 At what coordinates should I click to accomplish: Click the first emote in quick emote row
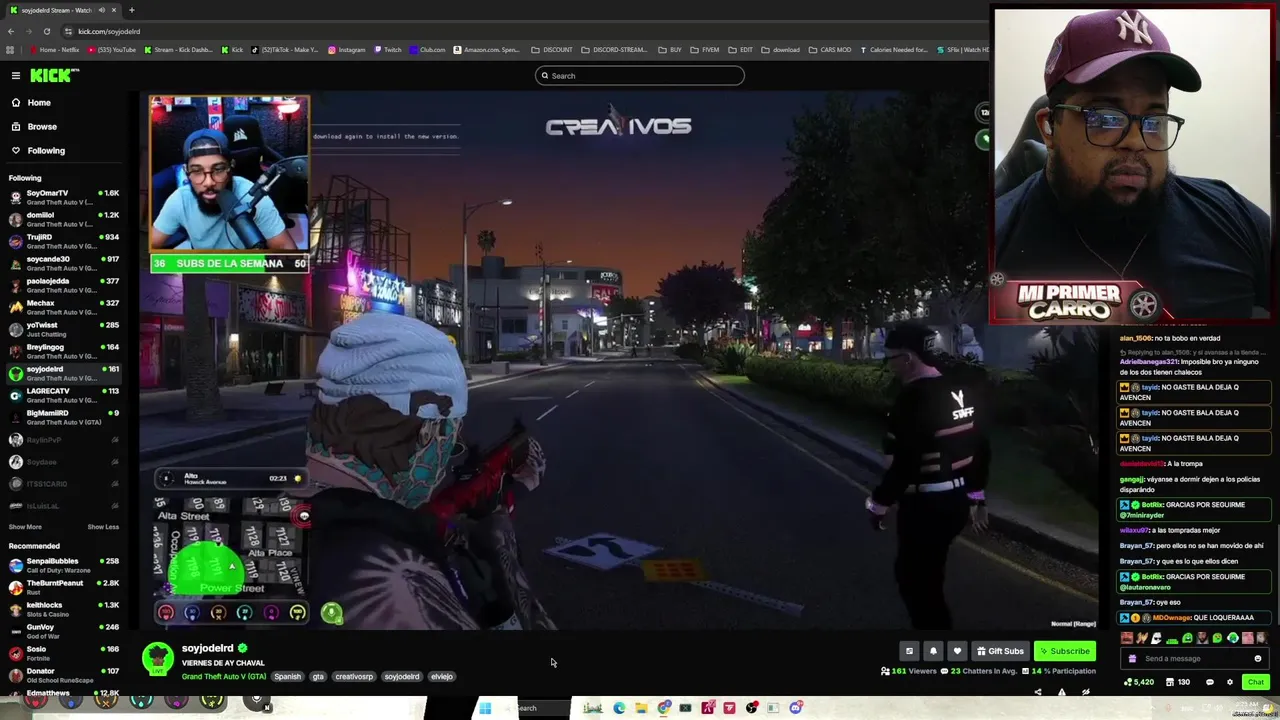[1127, 638]
